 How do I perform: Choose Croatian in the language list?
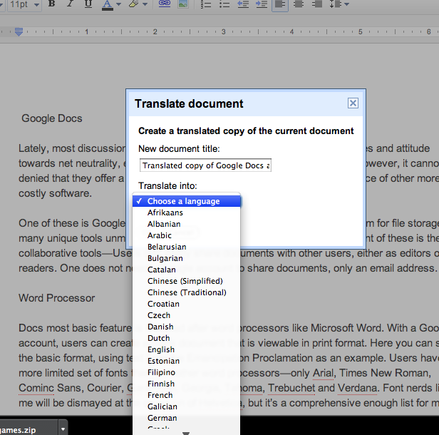(x=187, y=304)
